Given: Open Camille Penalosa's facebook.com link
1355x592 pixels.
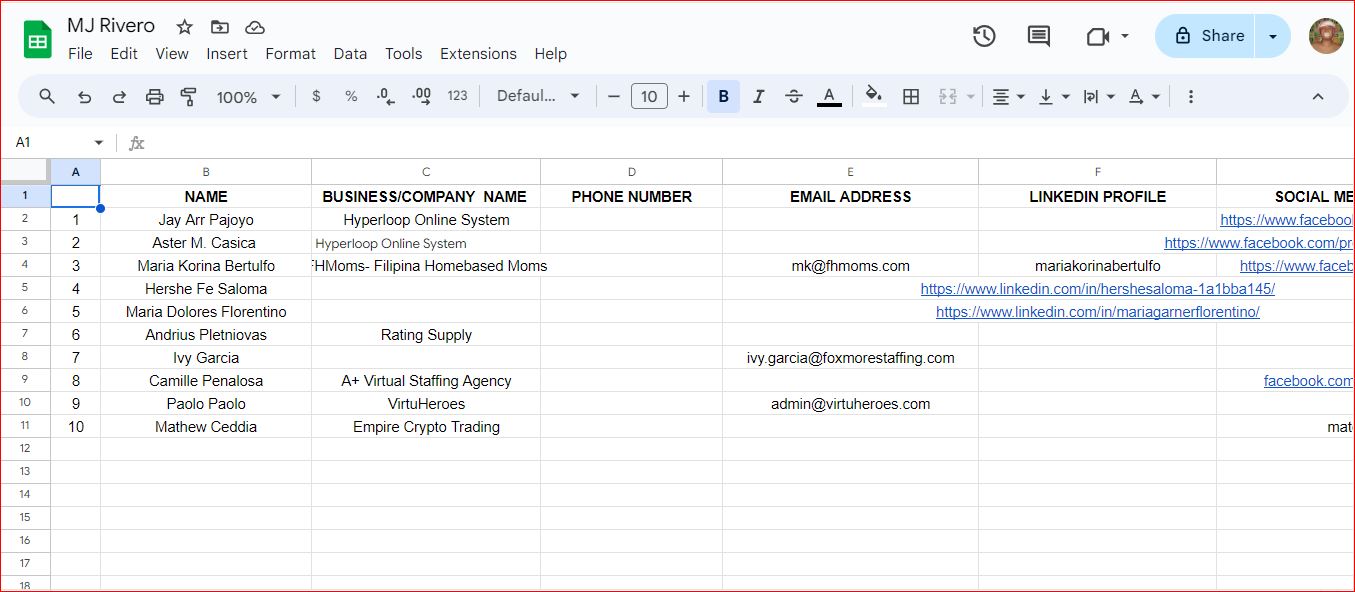Looking at the screenshot, I should pyautogui.click(x=1309, y=381).
